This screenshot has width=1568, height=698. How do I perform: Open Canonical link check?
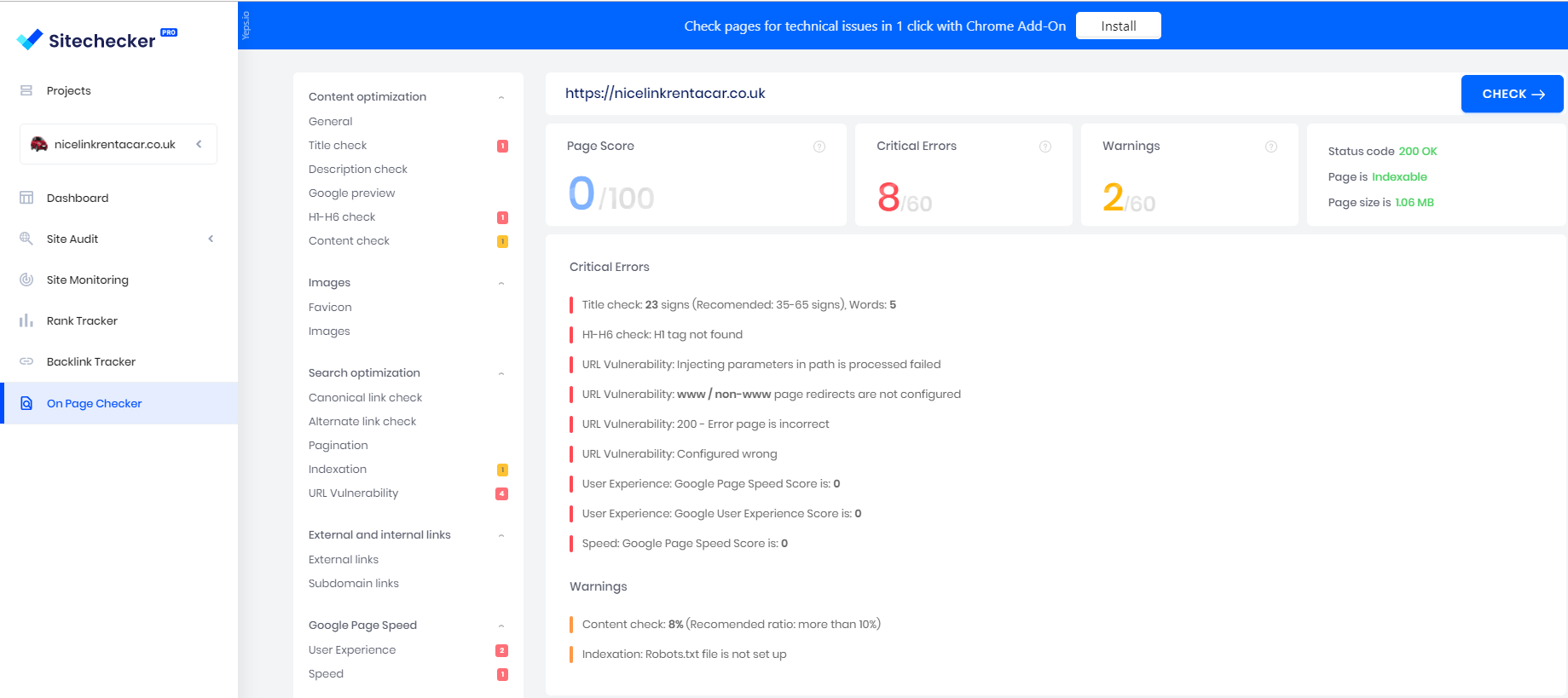pyautogui.click(x=366, y=397)
